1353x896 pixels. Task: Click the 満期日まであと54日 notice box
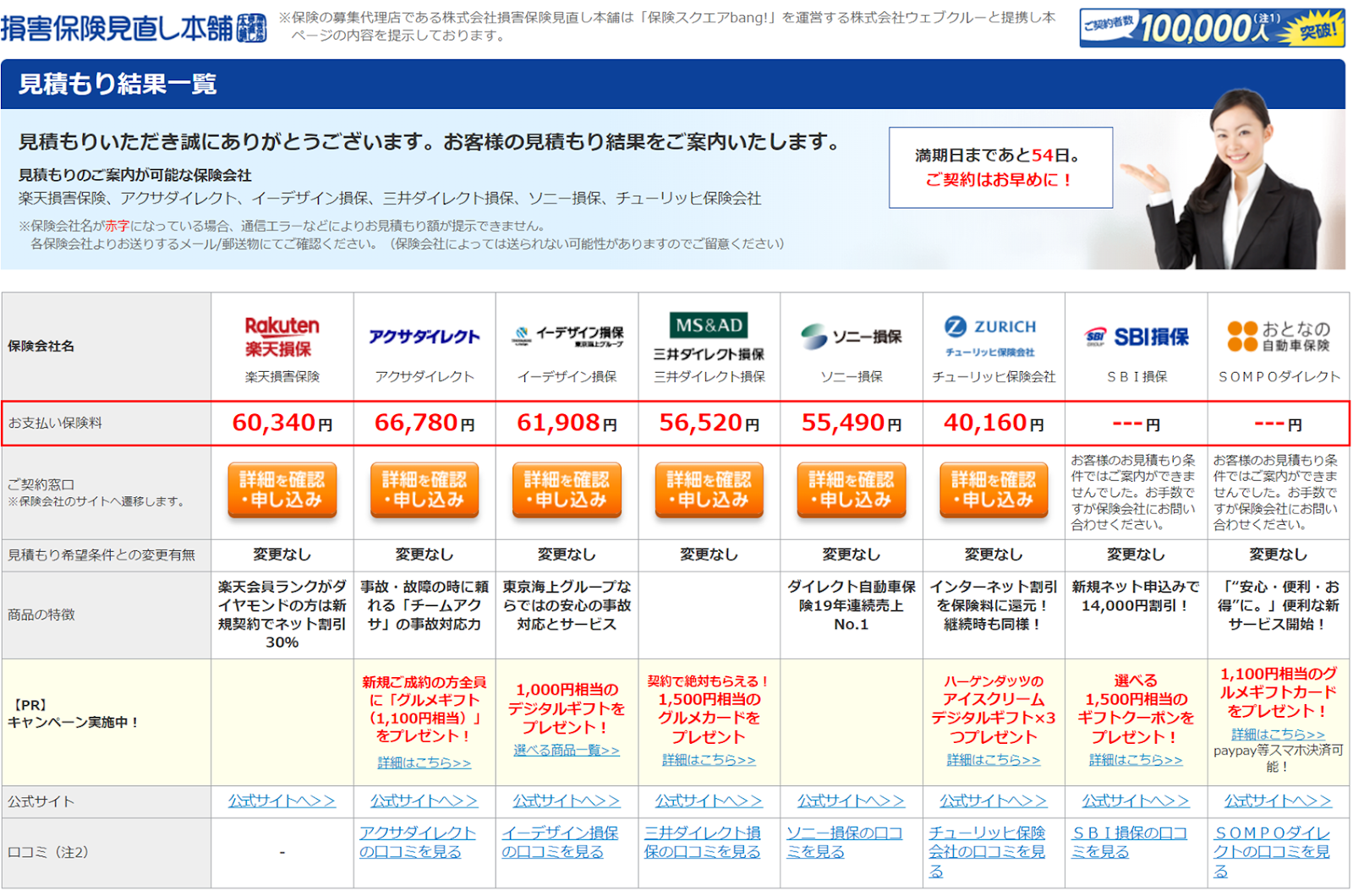1000,167
